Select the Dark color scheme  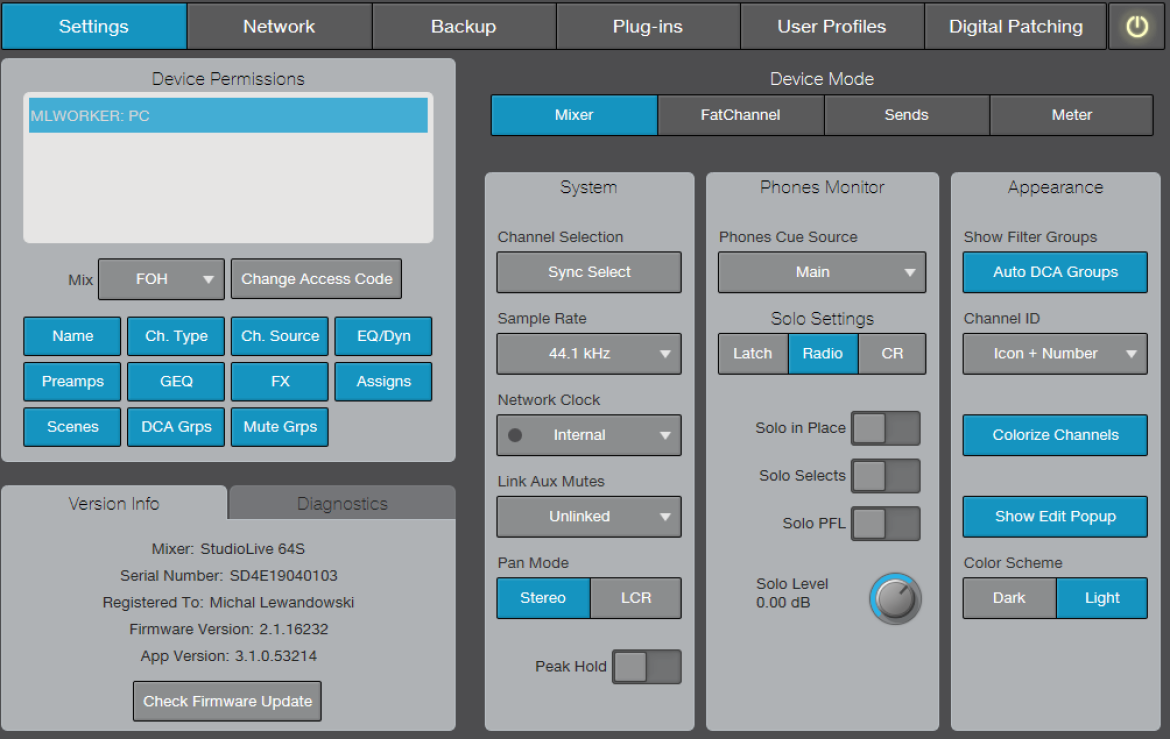click(1009, 598)
